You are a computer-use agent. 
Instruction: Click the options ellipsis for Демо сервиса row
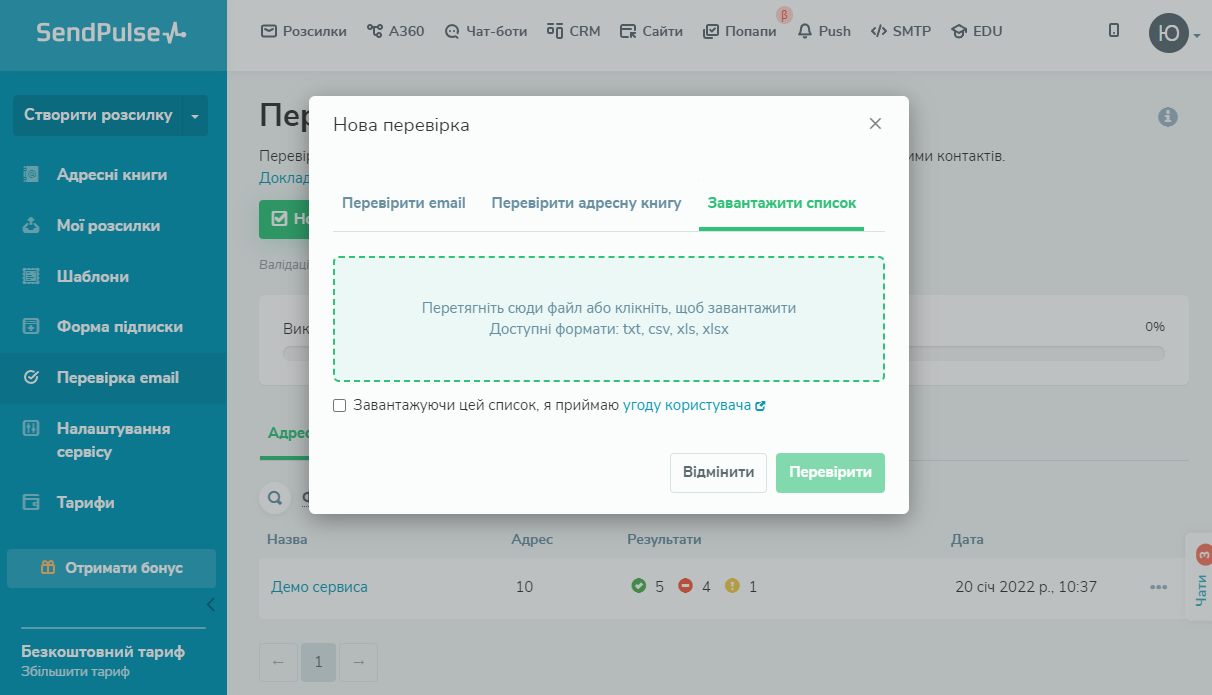tap(1159, 587)
